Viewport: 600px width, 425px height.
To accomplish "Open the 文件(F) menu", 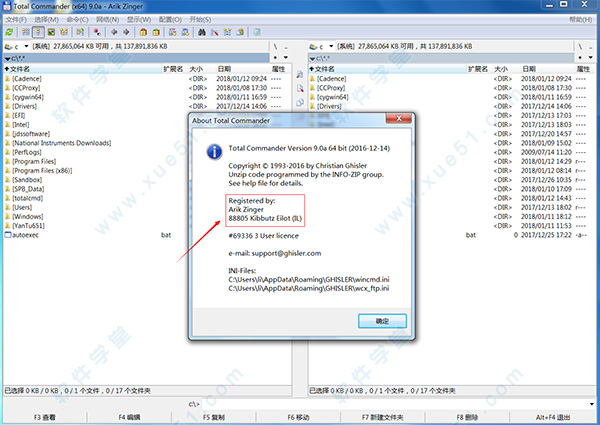I will [x=17, y=18].
